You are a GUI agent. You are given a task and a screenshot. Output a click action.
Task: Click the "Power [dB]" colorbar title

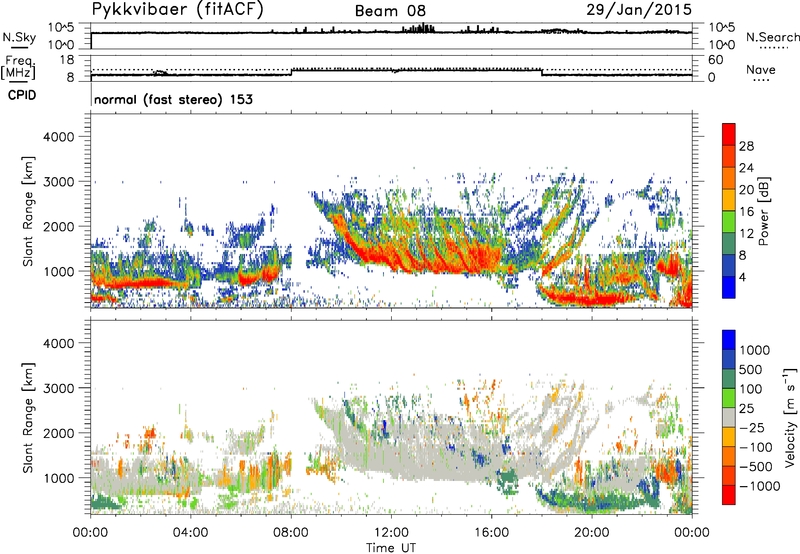(763, 211)
